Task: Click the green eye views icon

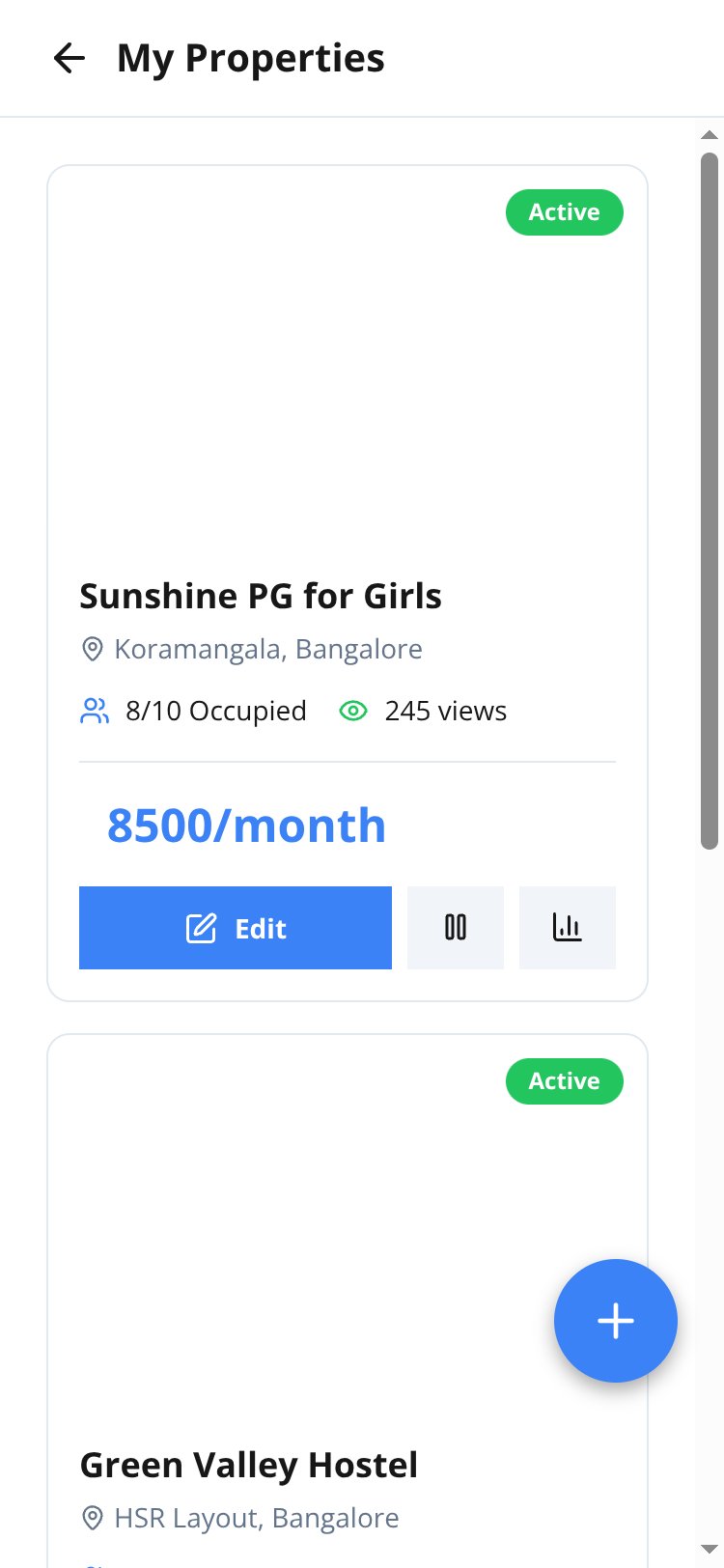Action: pos(353,712)
